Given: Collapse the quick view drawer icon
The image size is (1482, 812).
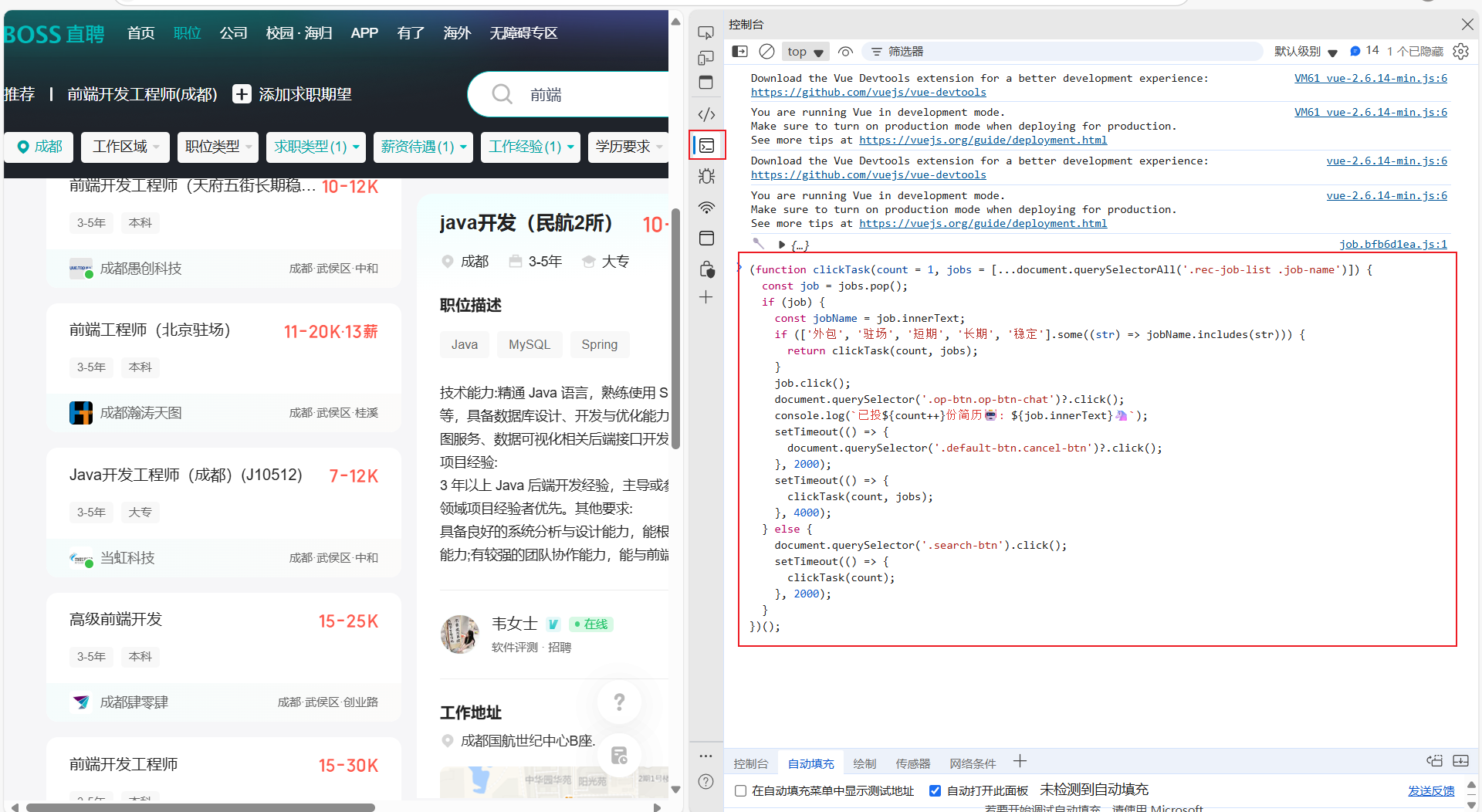Looking at the screenshot, I should pyautogui.click(x=1460, y=761).
